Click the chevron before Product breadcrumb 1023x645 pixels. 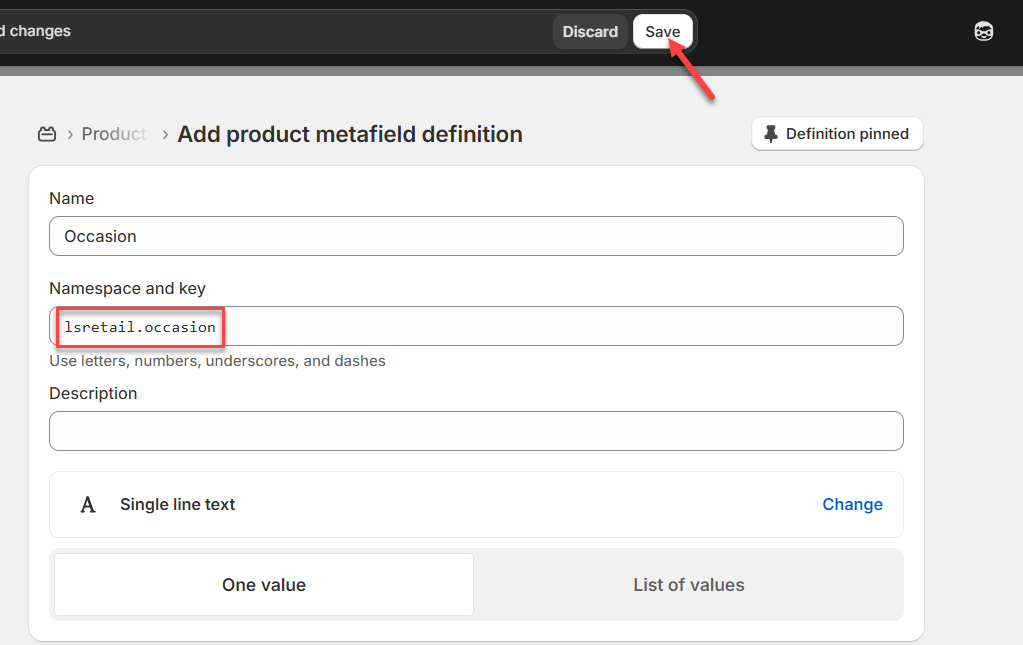point(70,134)
